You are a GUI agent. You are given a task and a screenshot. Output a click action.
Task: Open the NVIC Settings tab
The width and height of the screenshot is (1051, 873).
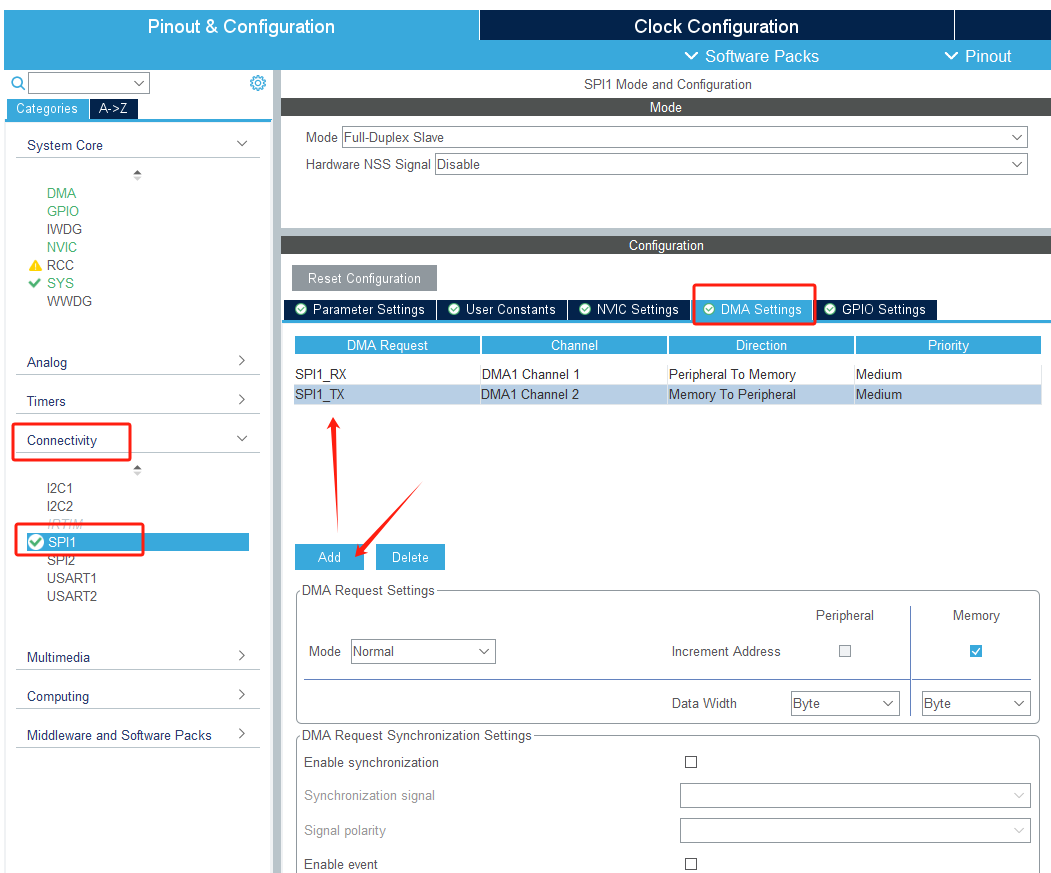click(x=629, y=309)
